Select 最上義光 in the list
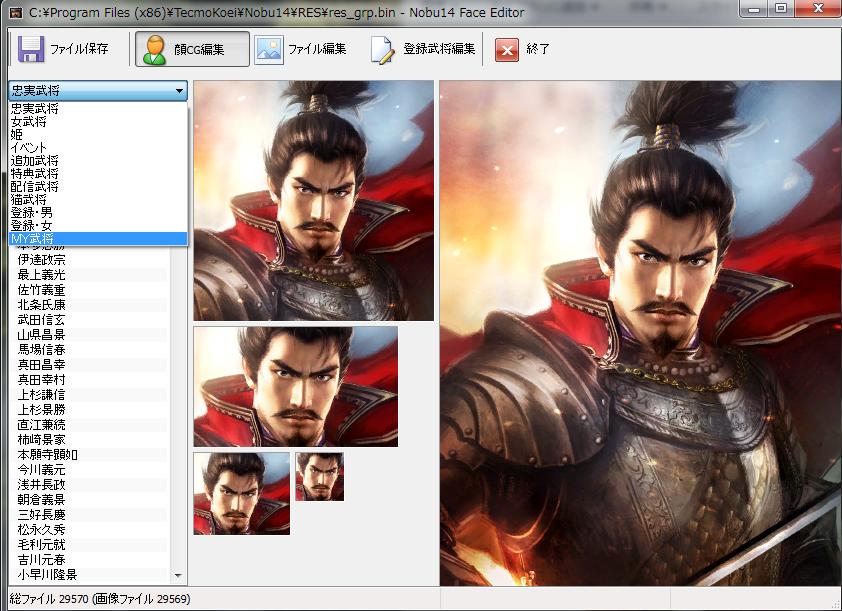Image resolution: width=842 pixels, height=611 pixels. pos(41,275)
